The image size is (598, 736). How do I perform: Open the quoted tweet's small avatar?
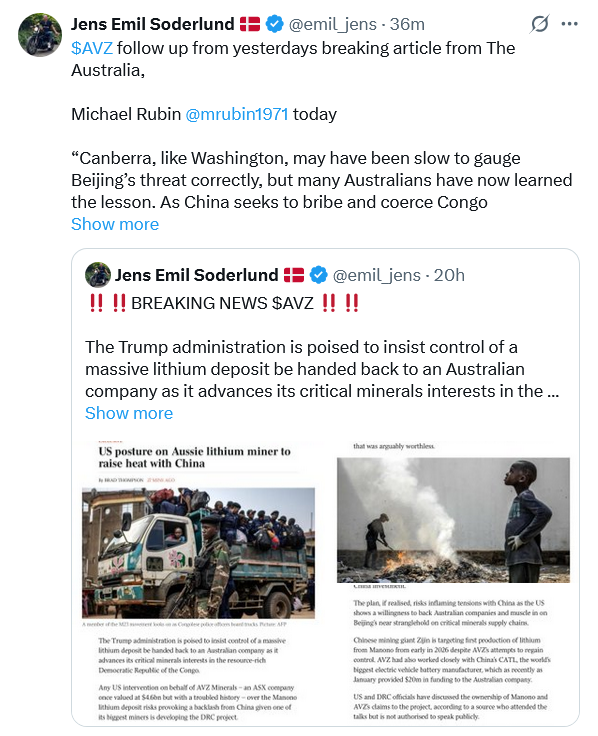pyautogui.click(x=98, y=275)
